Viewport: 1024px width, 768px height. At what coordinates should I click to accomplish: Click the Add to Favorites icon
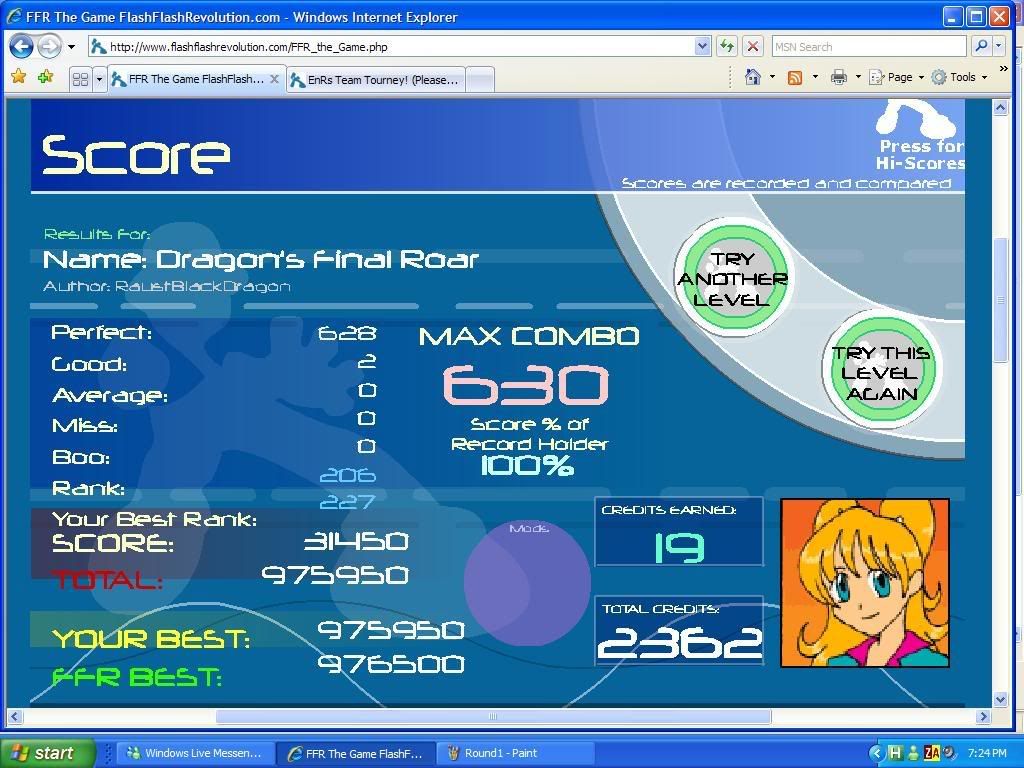pos(45,78)
